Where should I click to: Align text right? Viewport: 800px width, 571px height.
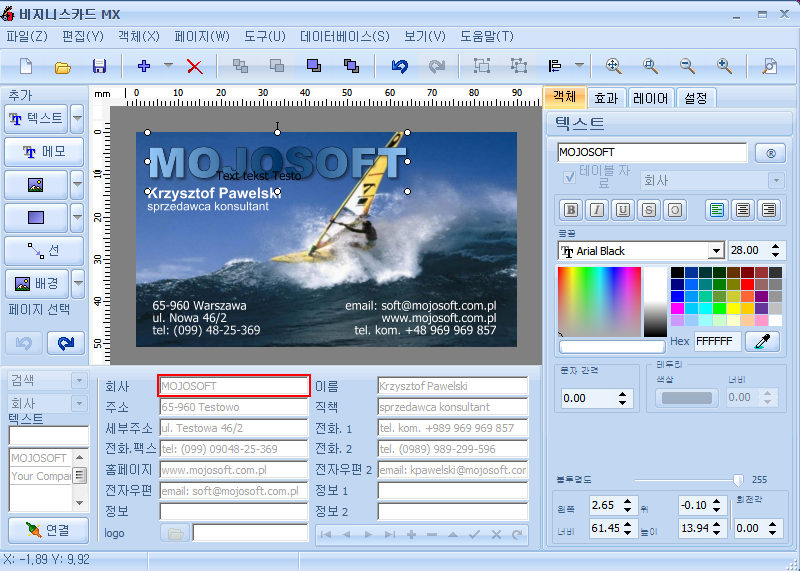click(769, 210)
